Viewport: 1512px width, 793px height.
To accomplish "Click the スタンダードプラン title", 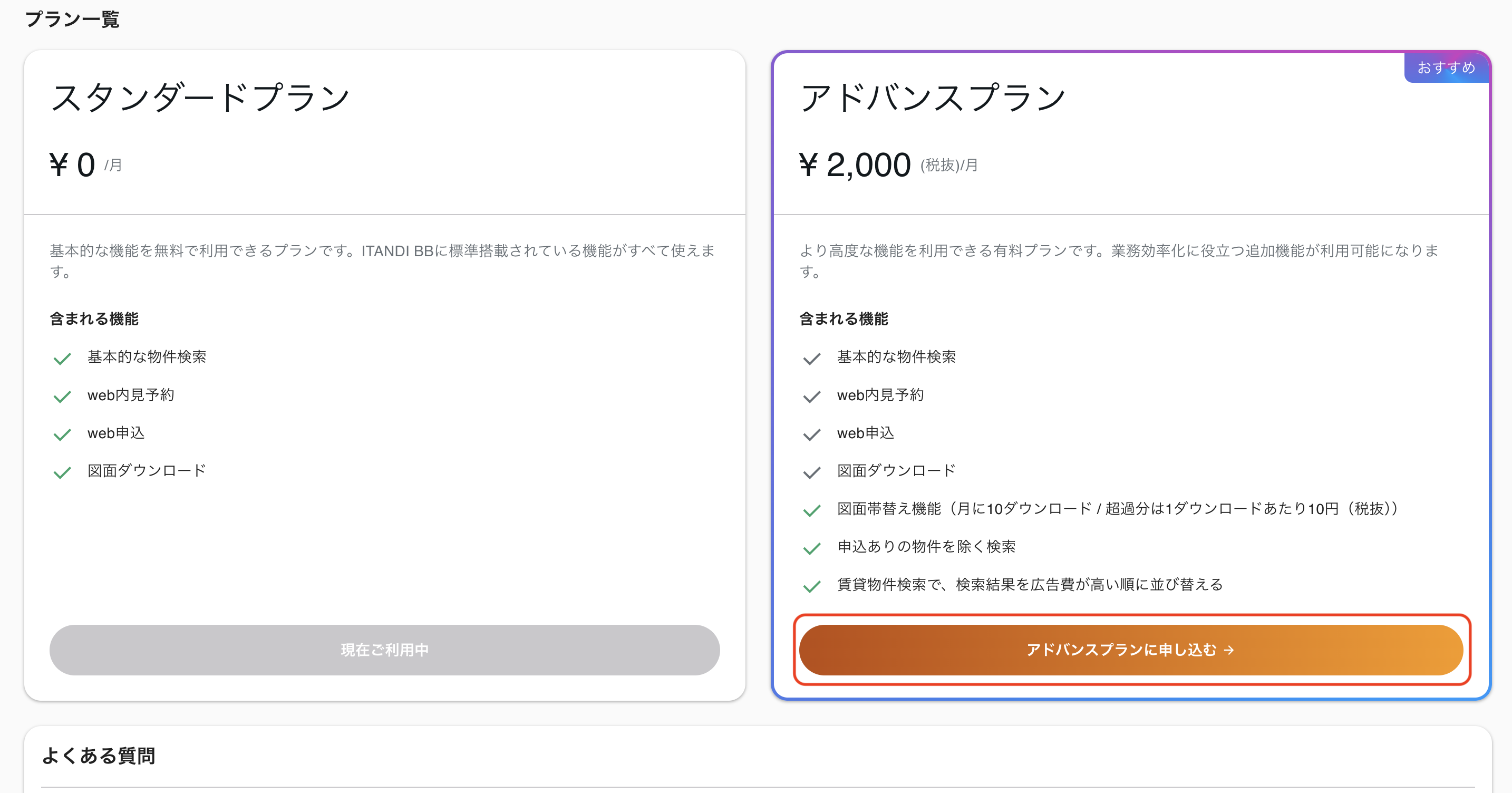I will point(200,98).
